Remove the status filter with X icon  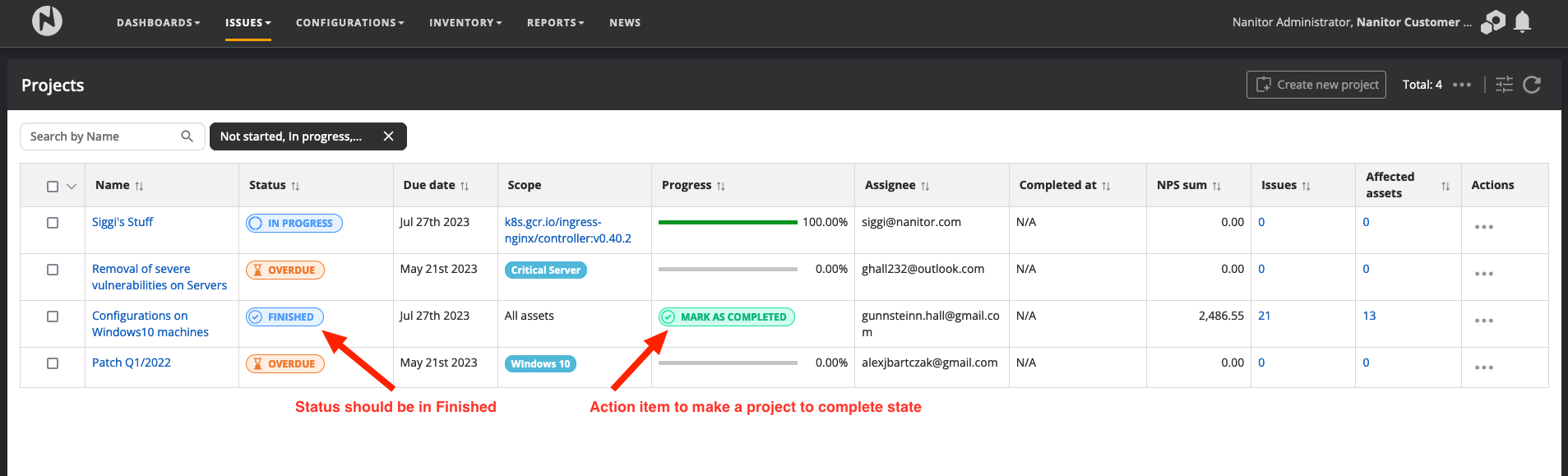[x=389, y=136]
